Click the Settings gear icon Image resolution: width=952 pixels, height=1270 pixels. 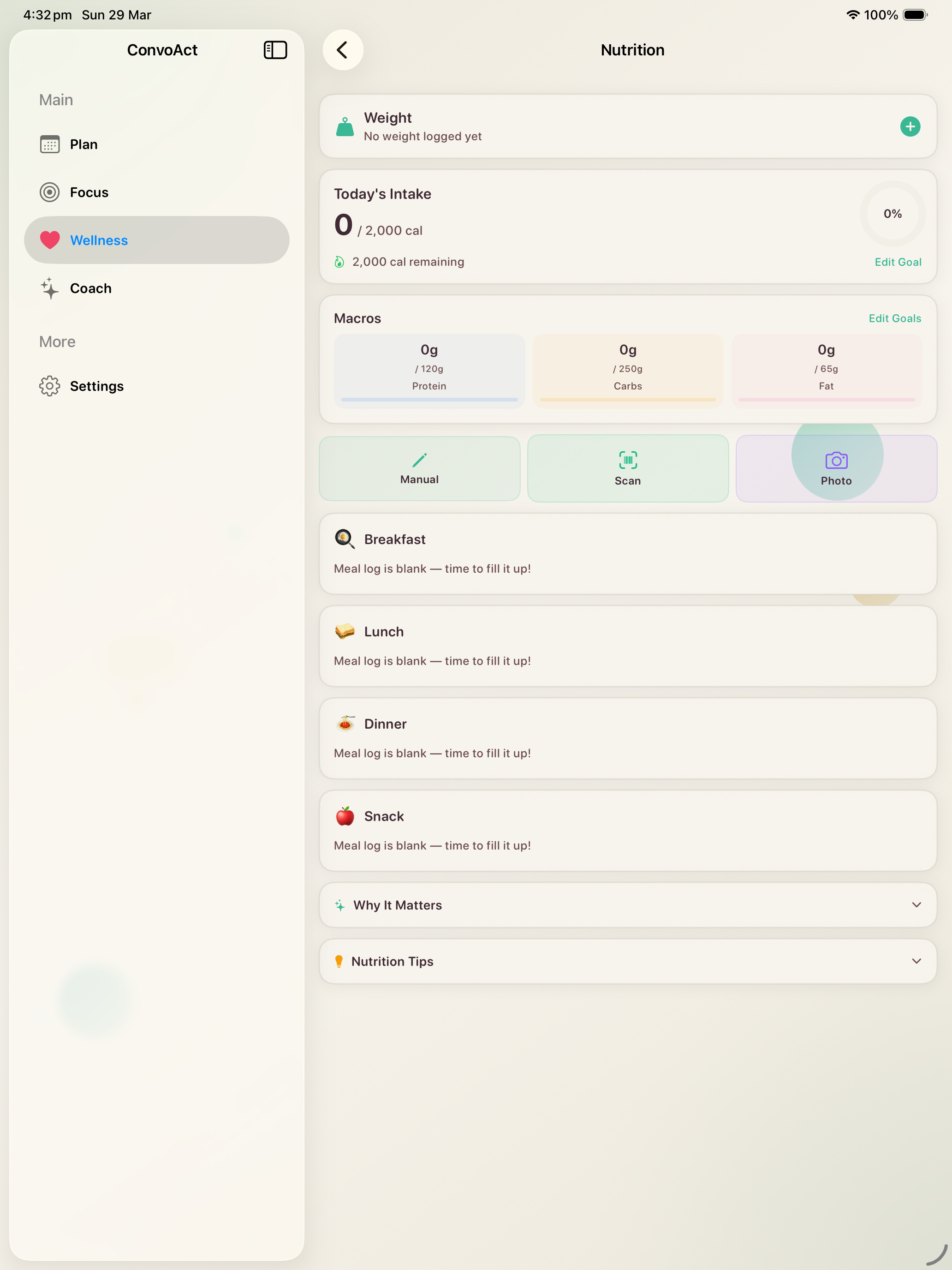50,386
